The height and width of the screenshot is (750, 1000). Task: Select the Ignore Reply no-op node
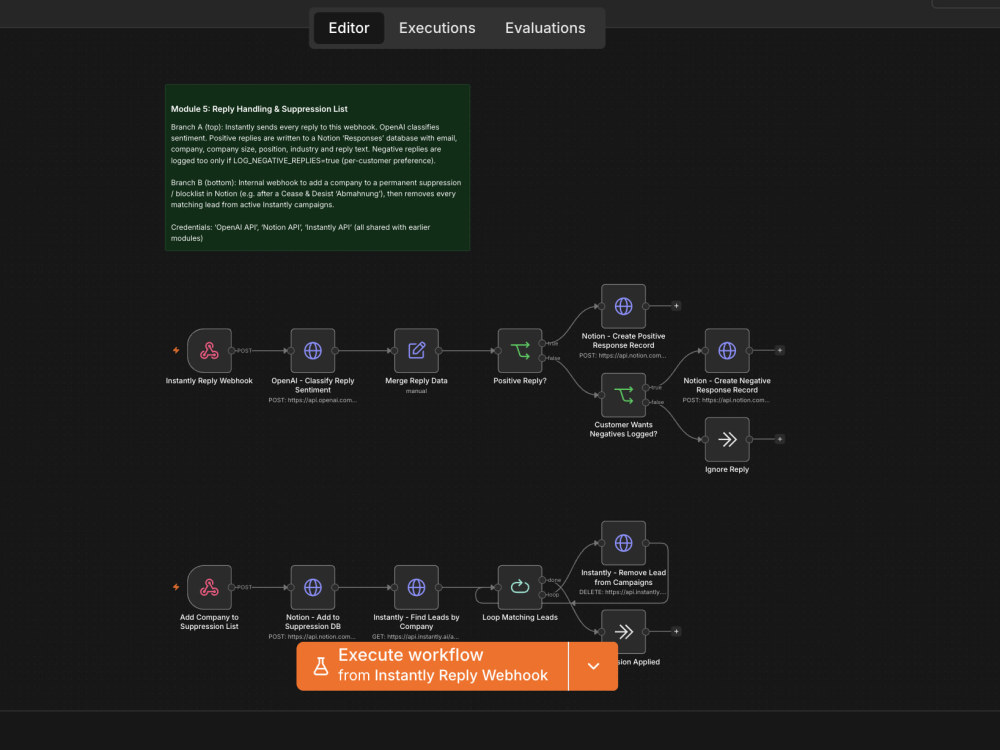pyautogui.click(x=727, y=439)
